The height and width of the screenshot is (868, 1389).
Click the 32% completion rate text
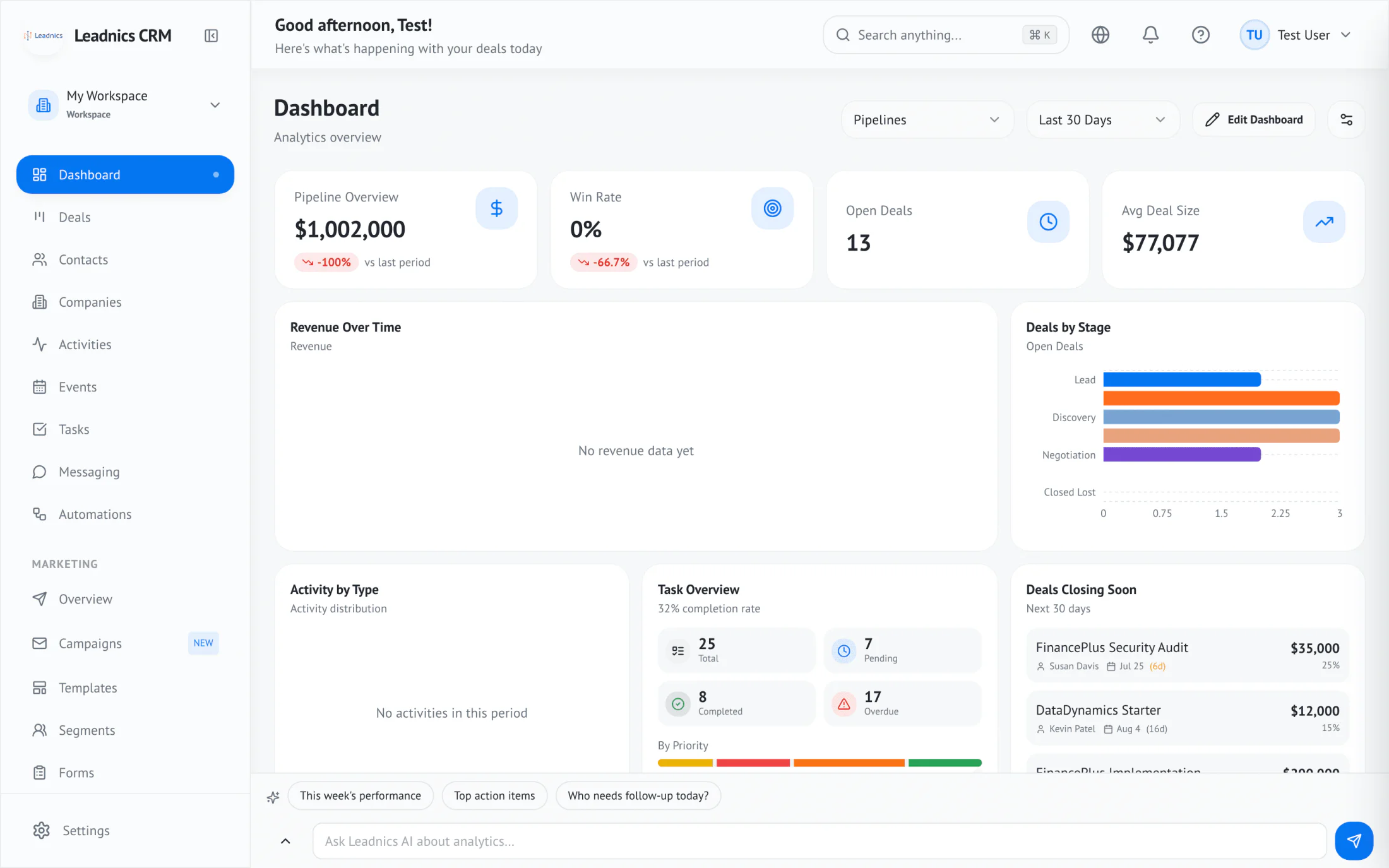(x=709, y=609)
